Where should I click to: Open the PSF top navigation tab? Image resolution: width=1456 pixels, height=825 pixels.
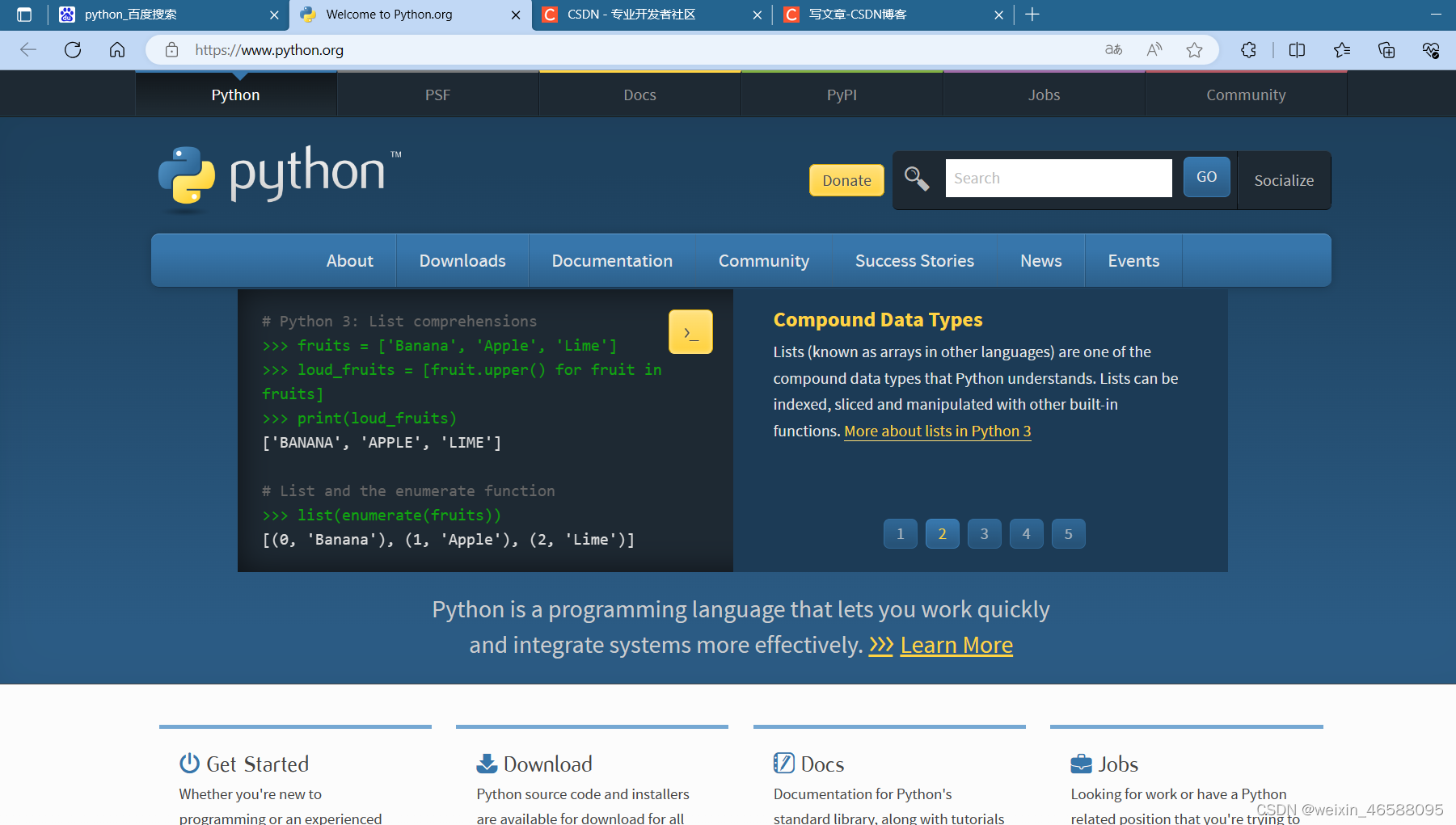tap(437, 95)
